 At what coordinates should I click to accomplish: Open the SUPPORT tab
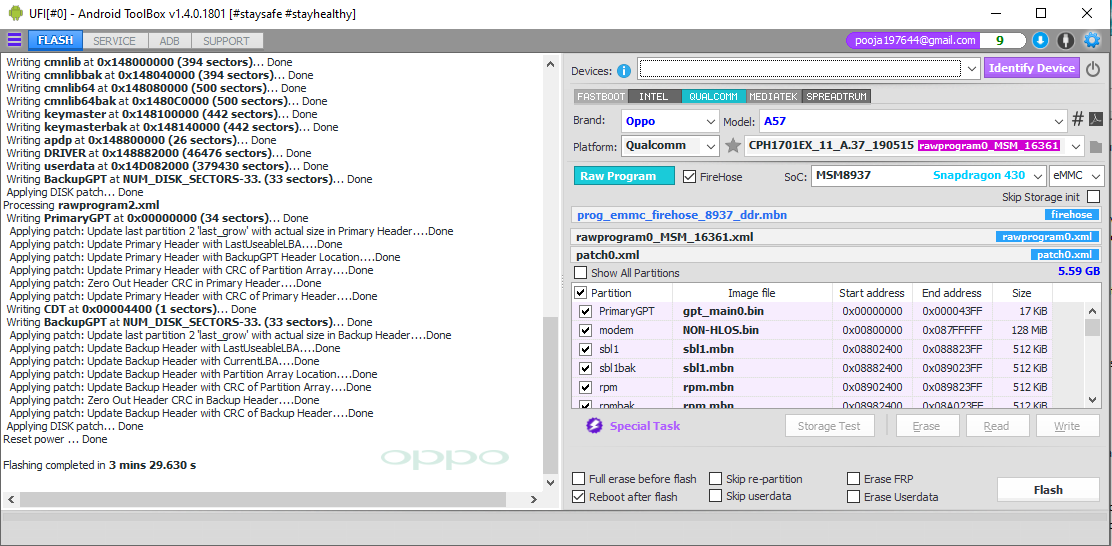(226, 41)
